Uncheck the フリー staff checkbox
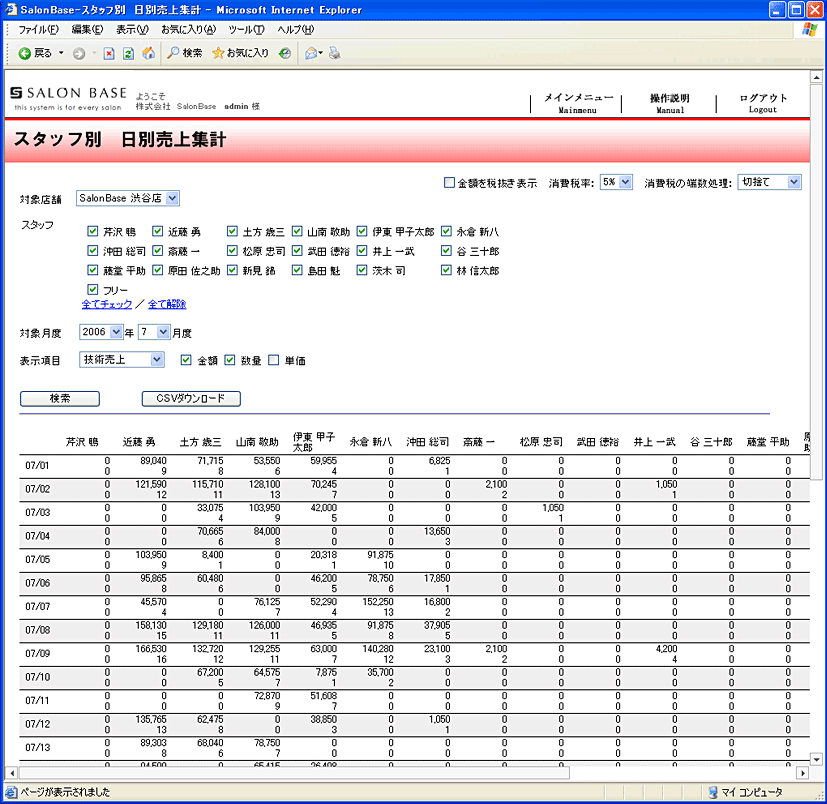 (92, 290)
